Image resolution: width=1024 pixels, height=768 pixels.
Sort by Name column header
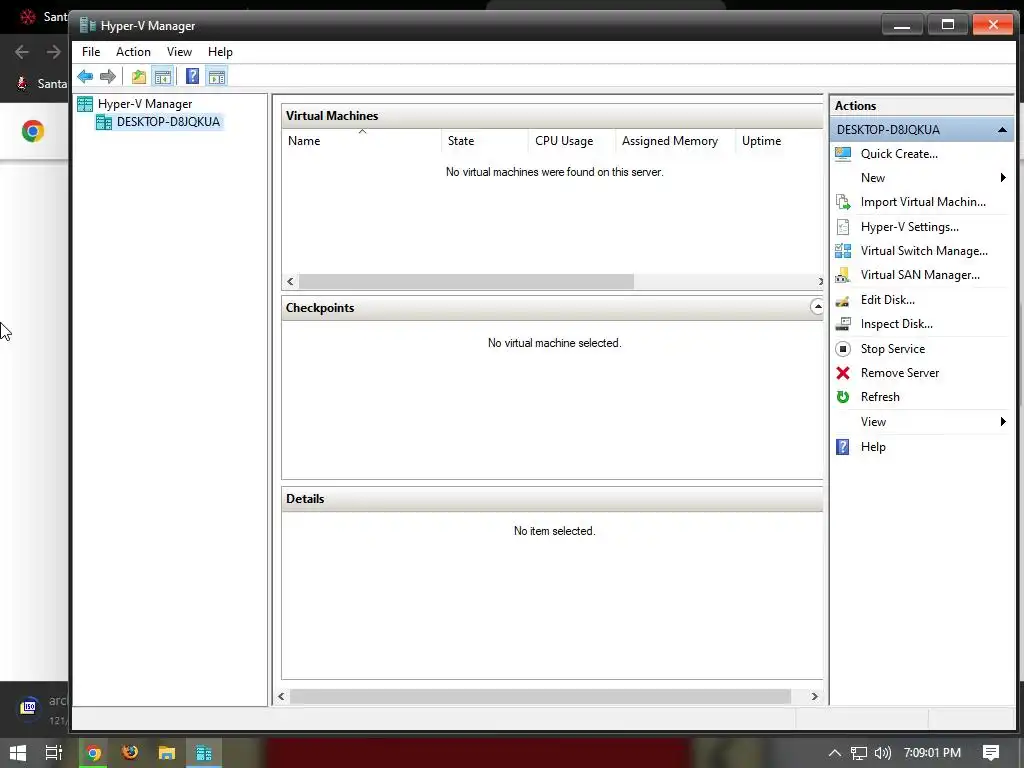362,140
